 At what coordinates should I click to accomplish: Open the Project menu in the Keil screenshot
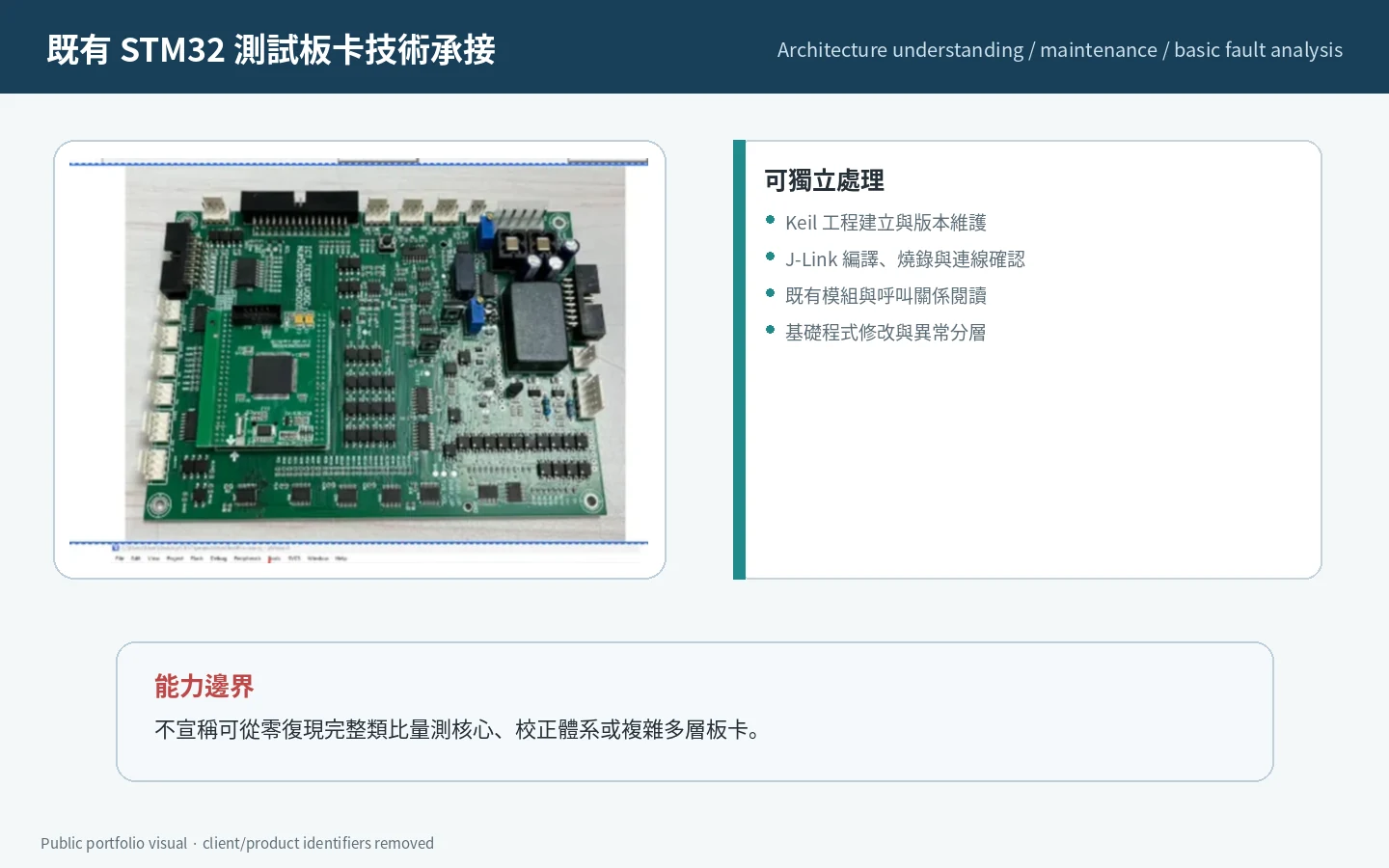pos(175,558)
